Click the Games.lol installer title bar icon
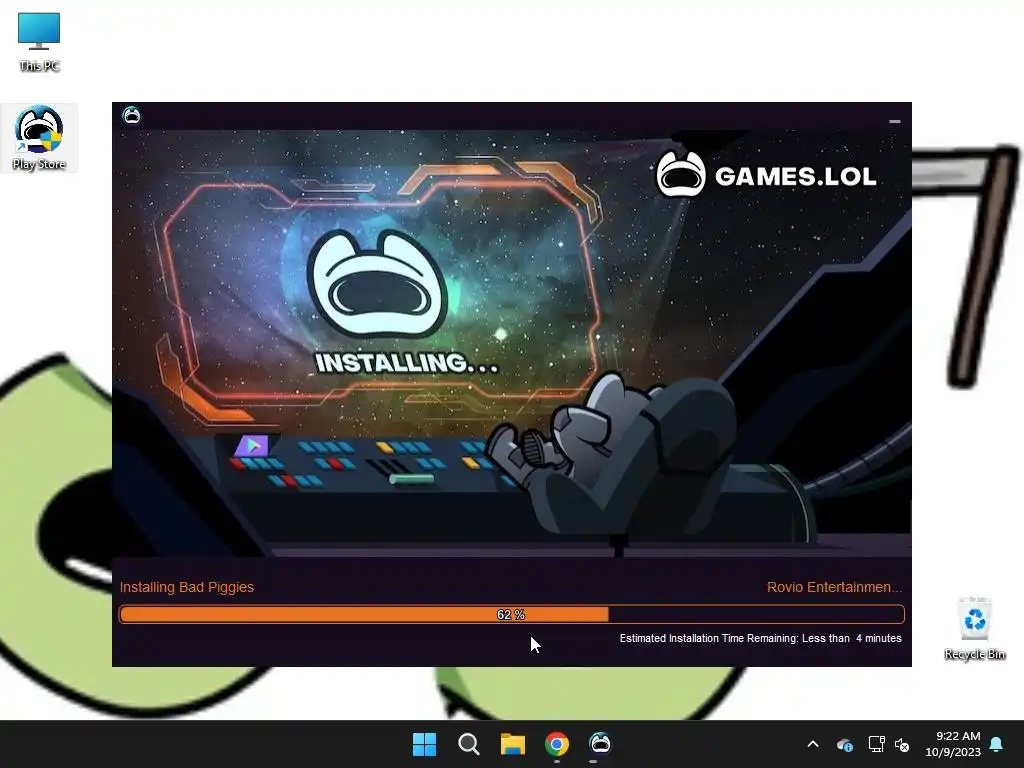This screenshot has height=768, width=1024. [x=132, y=116]
